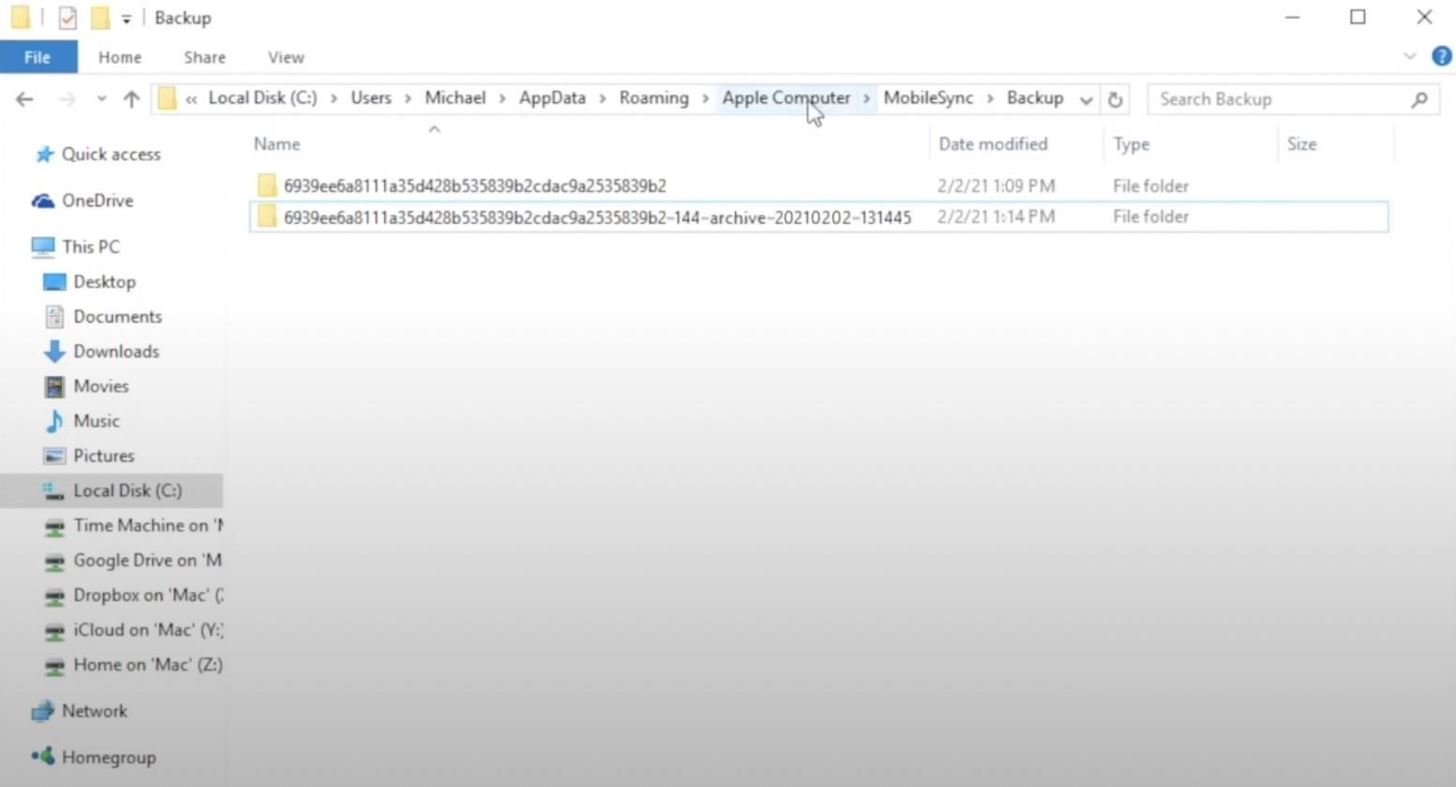Go forward with the Forward arrow
The width and height of the screenshot is (1456, 787).
point(68,99)
